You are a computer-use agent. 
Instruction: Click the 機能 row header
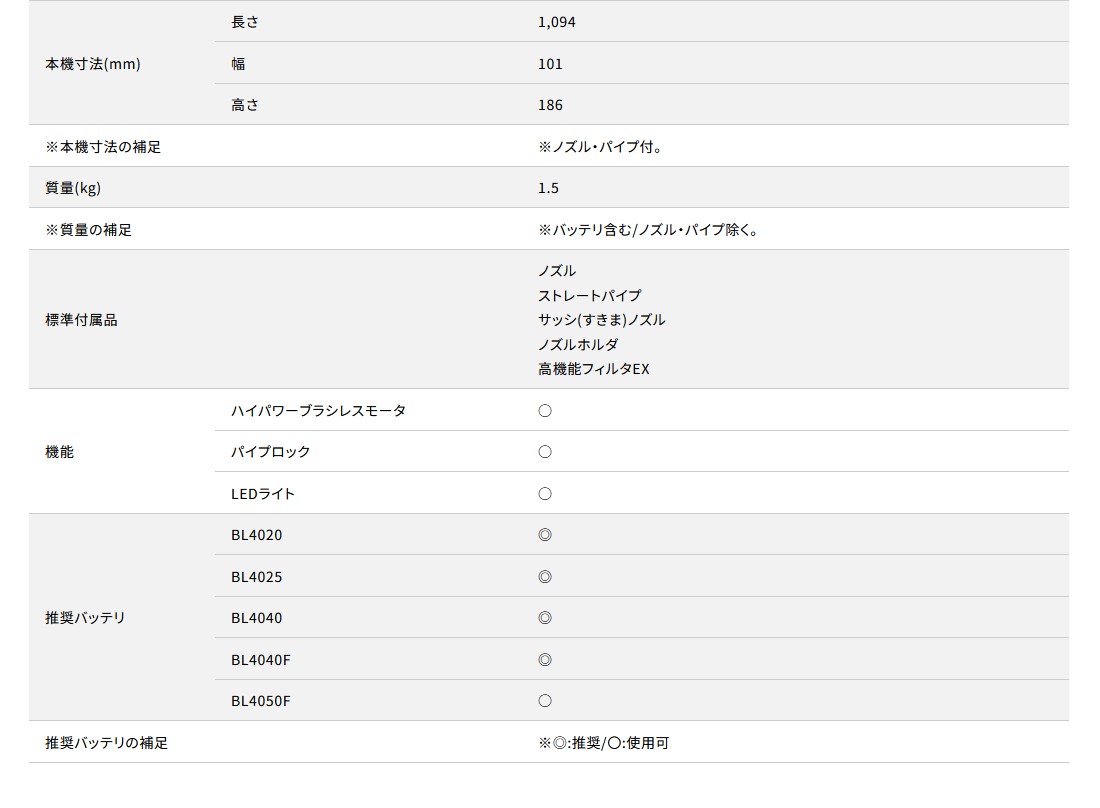[60, 452]
